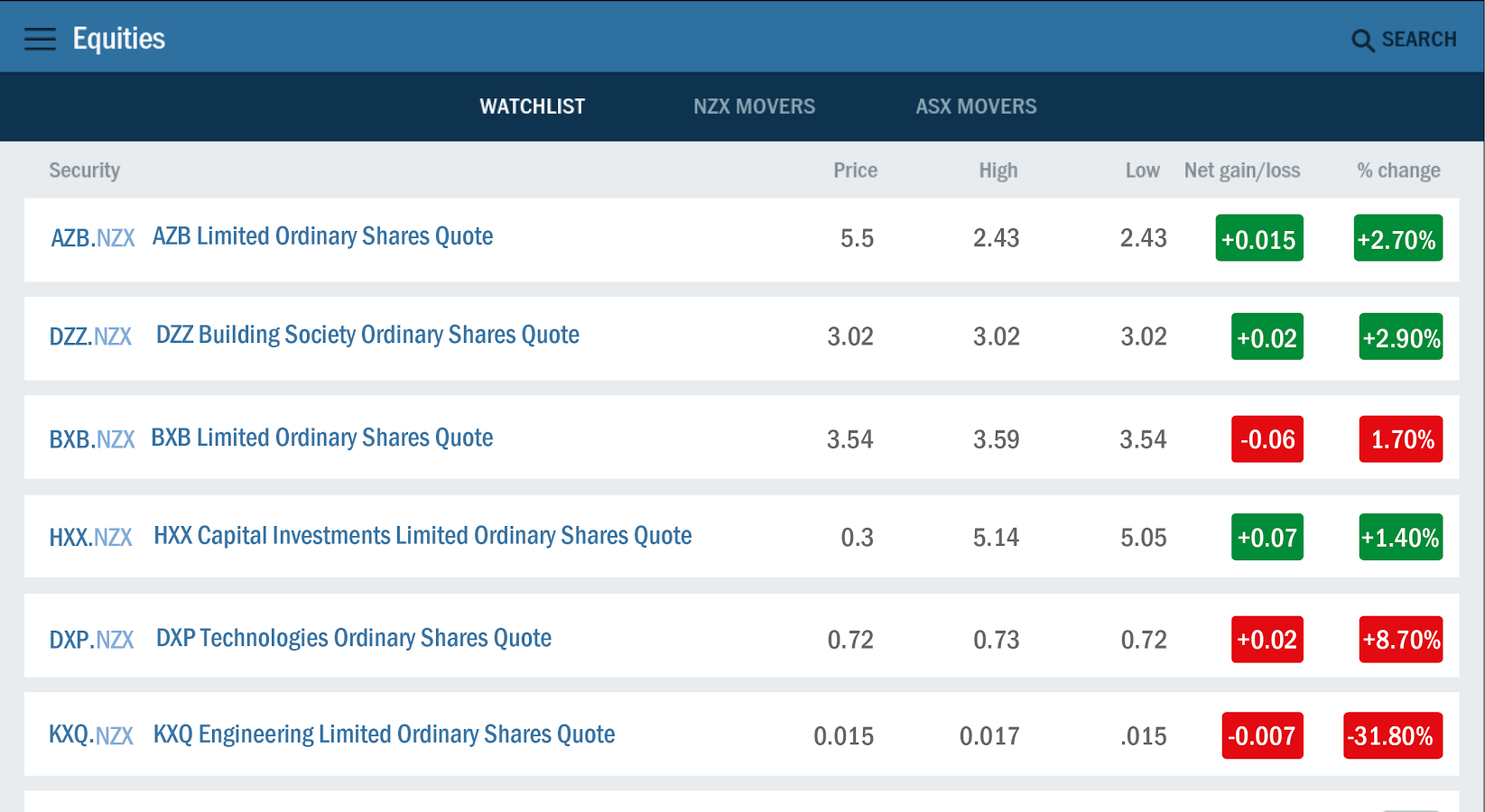
Task: Click the +0.02 red badge for DXP
Action: [1267, 640]
